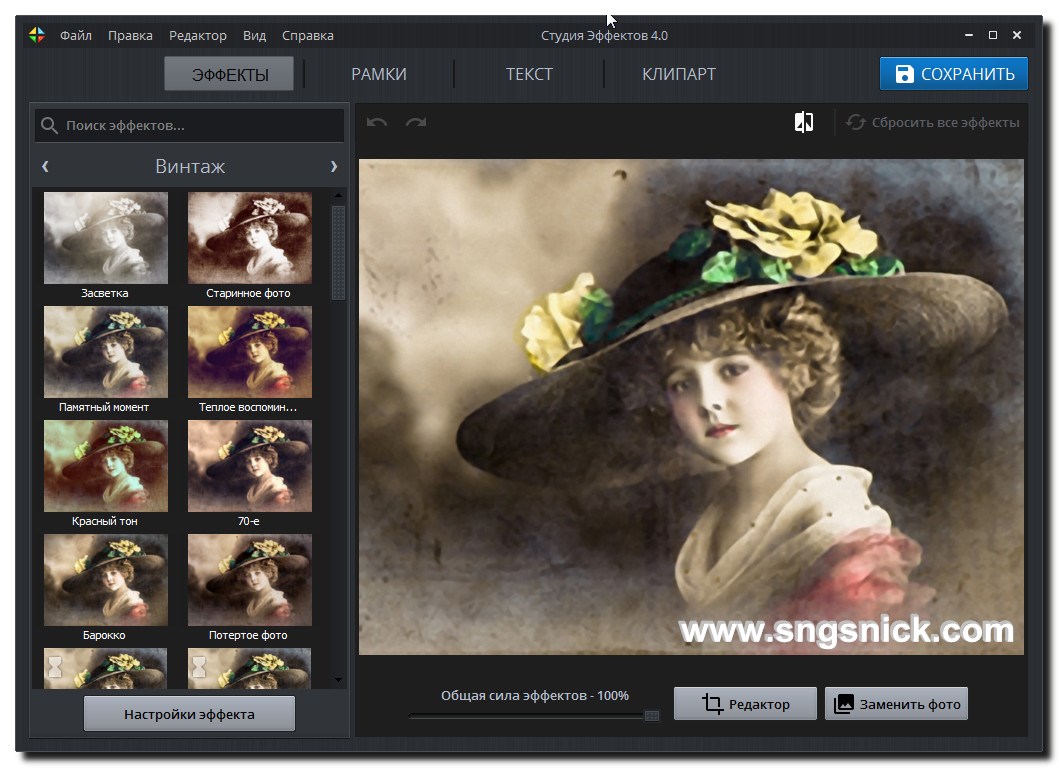Switch to the ТЕКСТ tab

click(530, 74)
